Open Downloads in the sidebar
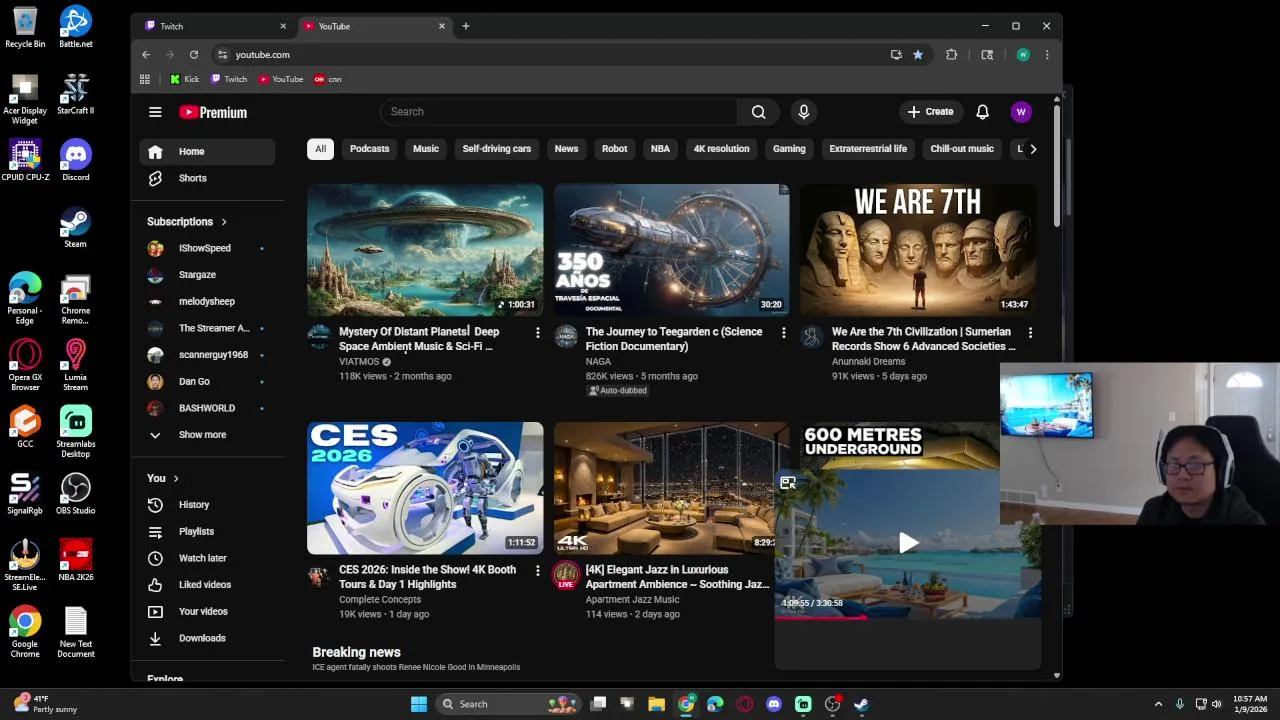This screenshot has width=1280, height=720. (x=207, y=638)
